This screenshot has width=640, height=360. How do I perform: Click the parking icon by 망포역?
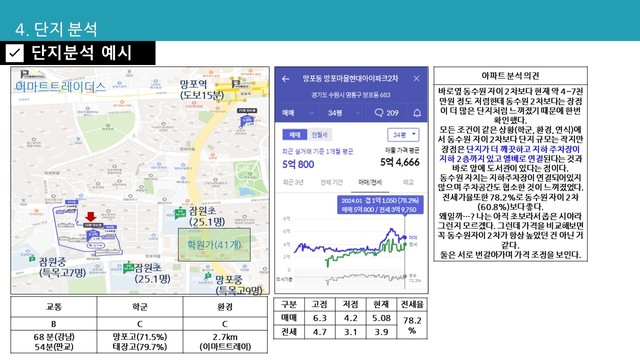tap(235, 84)
